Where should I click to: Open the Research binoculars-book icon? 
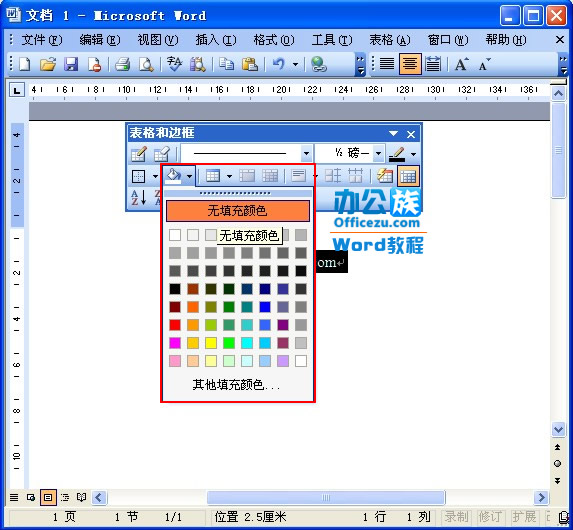coord(198,64)
